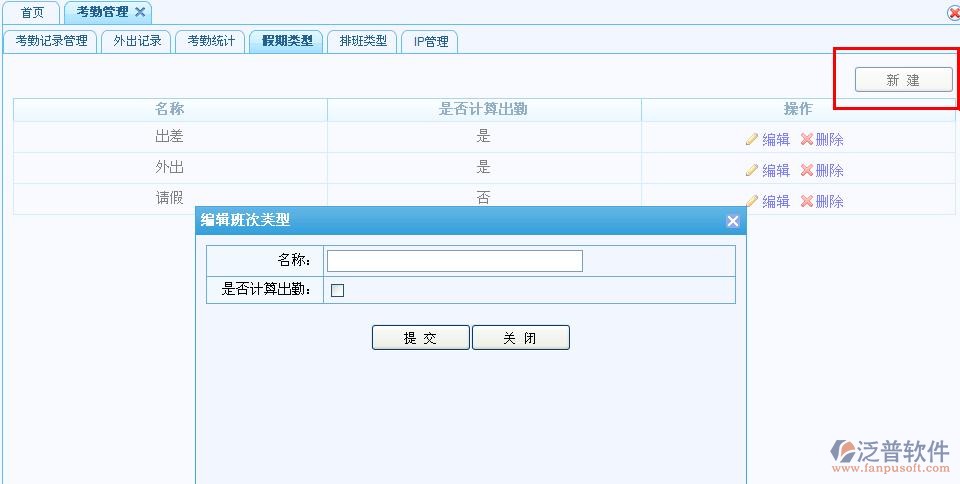This screenshot has height=484, width=960.
Task: Select the 出差 name cell
Action: coord(170,136)
